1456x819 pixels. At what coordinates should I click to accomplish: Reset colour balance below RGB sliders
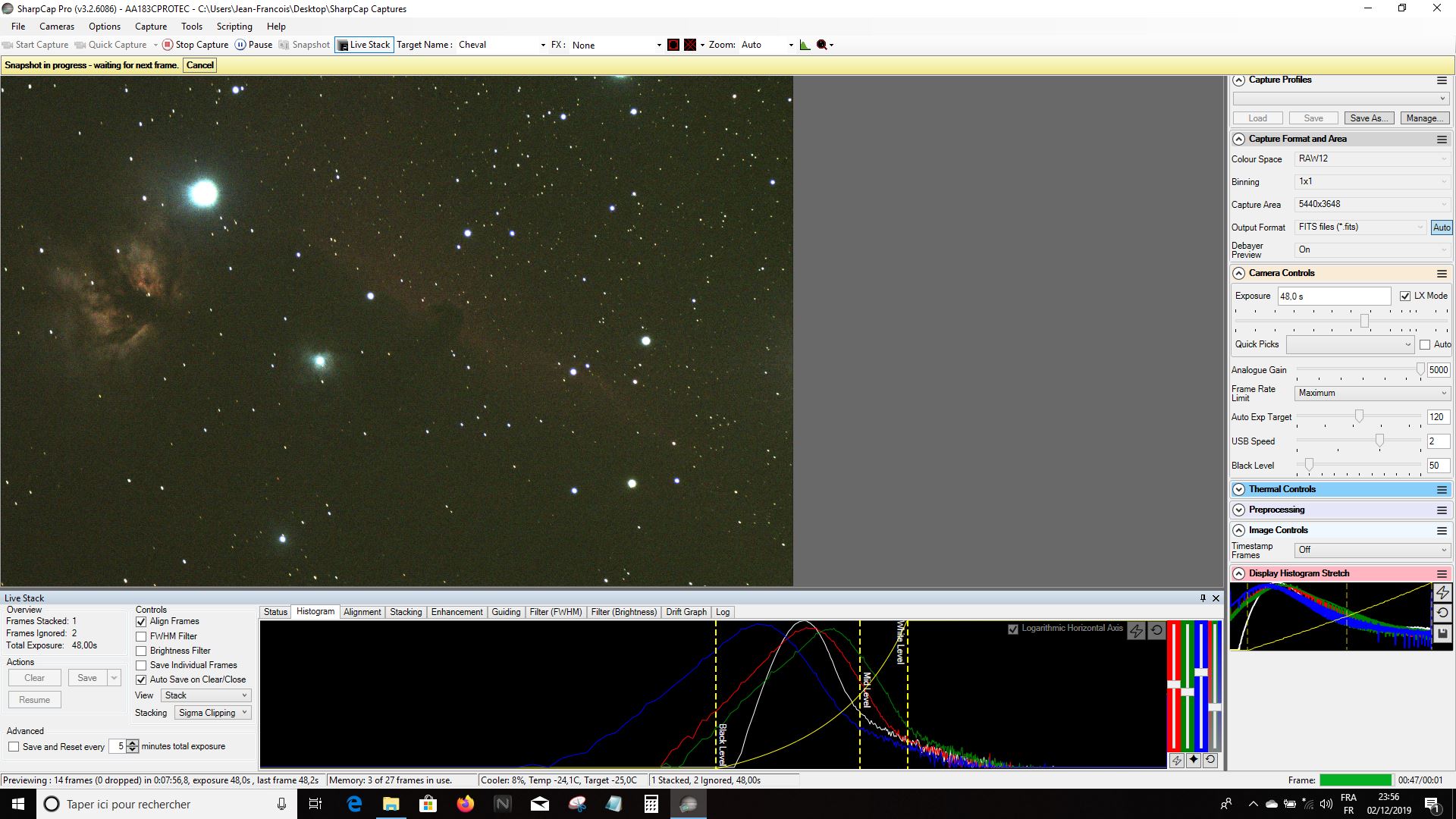point(1210,760)
